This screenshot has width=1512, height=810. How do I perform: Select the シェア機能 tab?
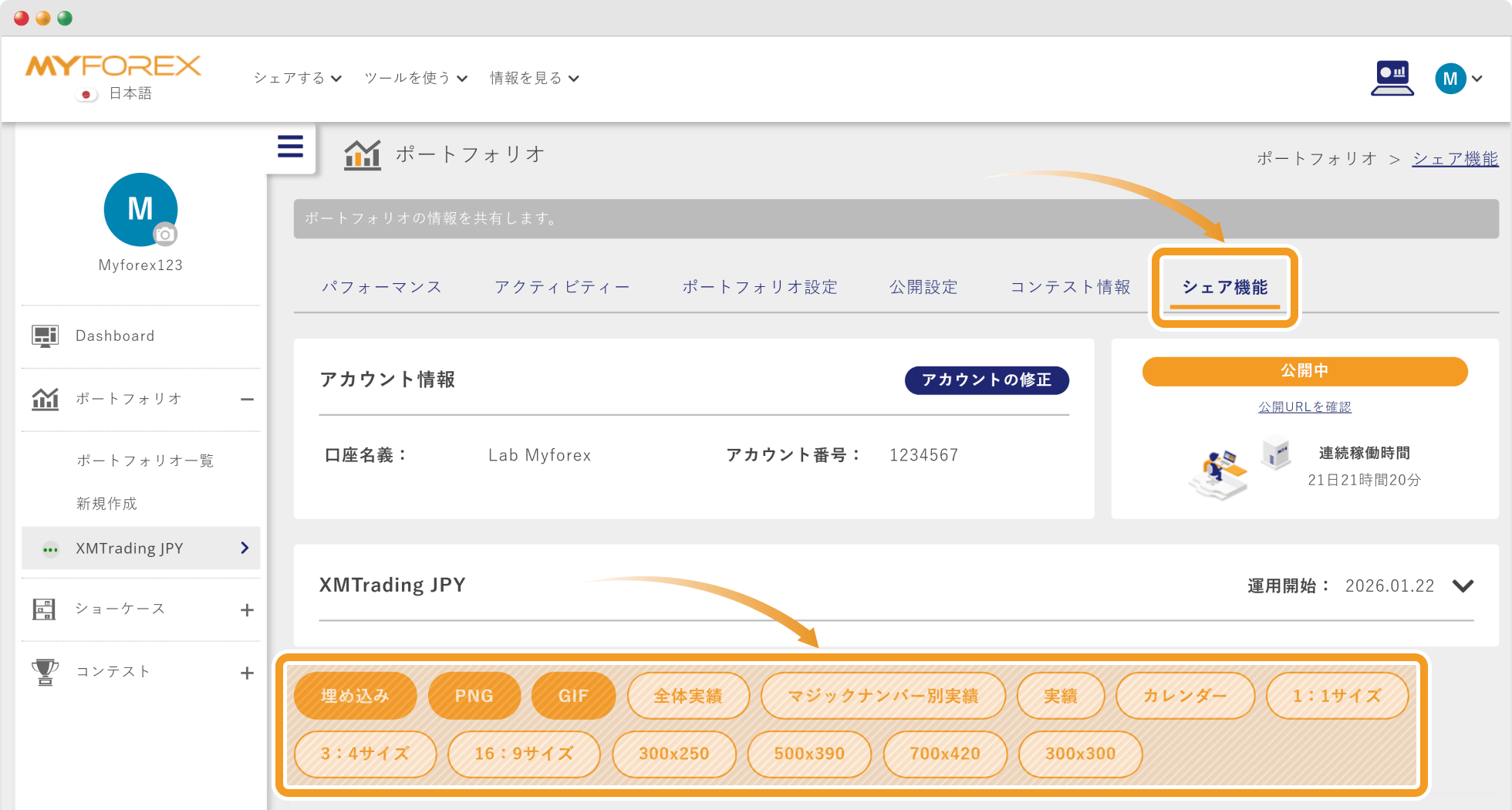(1225, 288)
